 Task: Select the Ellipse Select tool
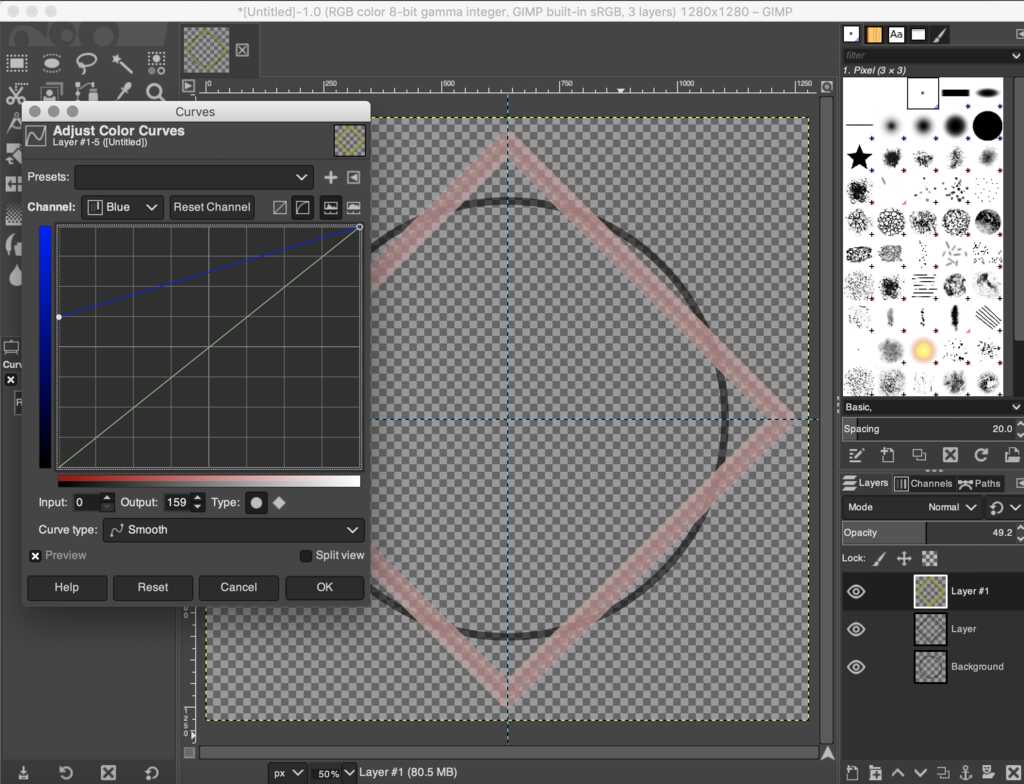click(x=51, y=63)
